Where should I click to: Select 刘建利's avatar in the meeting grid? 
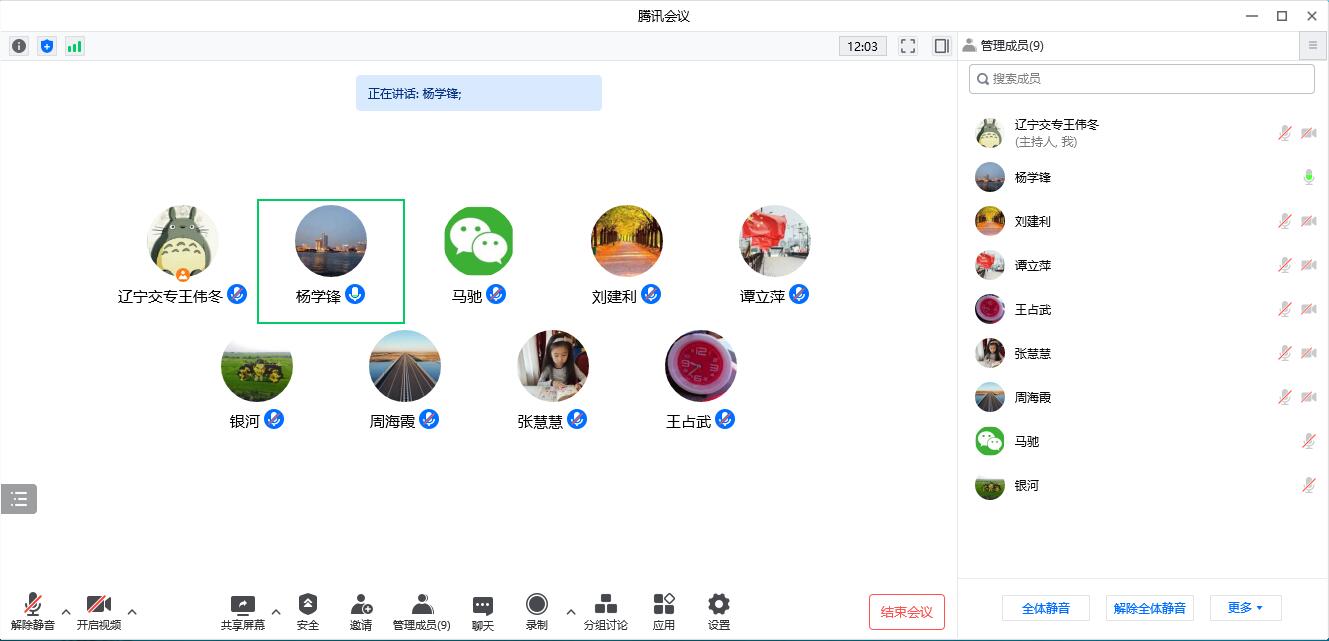click(627, 241)
